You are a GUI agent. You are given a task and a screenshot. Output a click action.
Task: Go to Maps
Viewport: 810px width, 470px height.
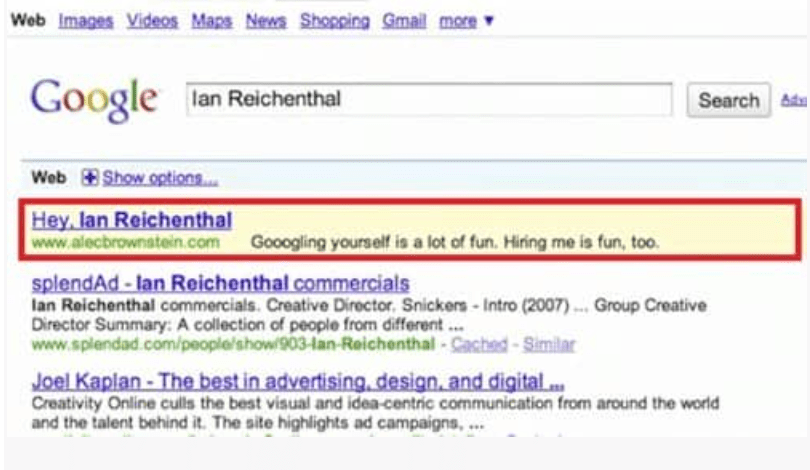pyautogui.click(x=212, y=21)
